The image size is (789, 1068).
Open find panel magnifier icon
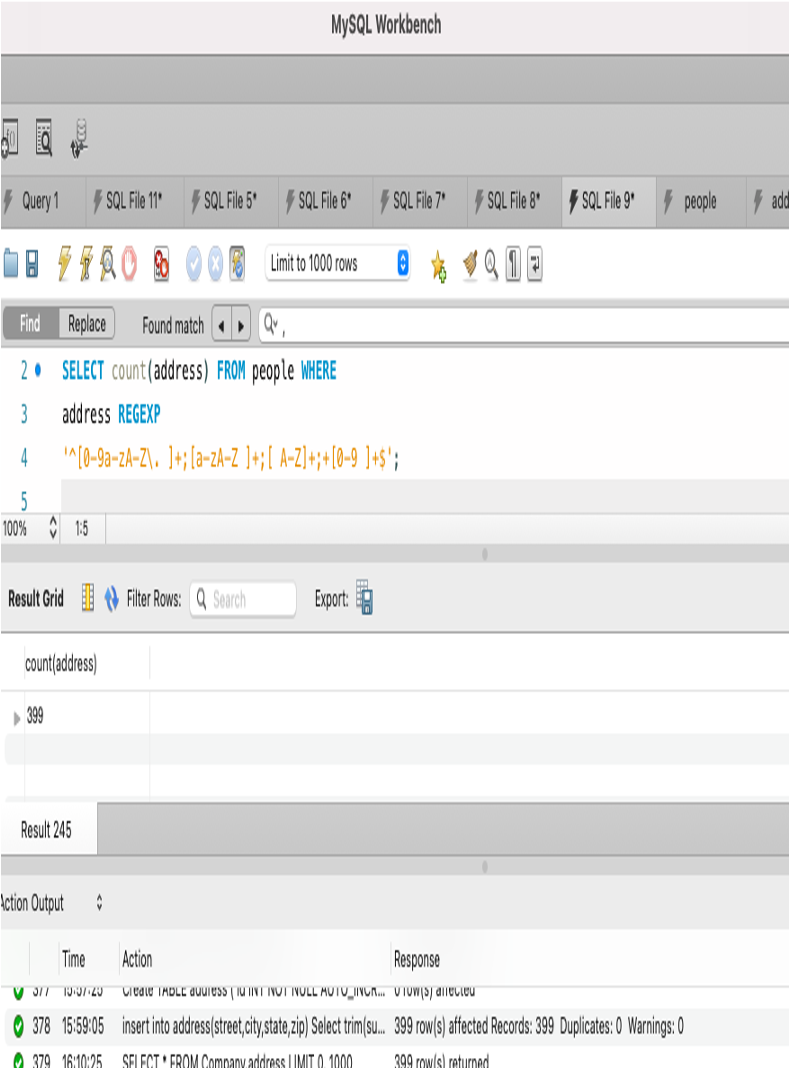491,264
